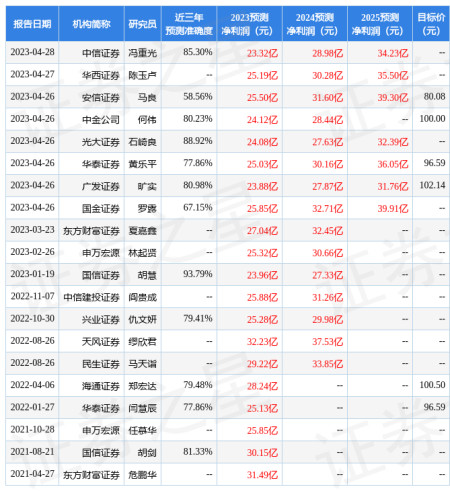Select the 2021-04-27 report date cell
This screenshot has height=491, width=450.
[x=32, y=474]
